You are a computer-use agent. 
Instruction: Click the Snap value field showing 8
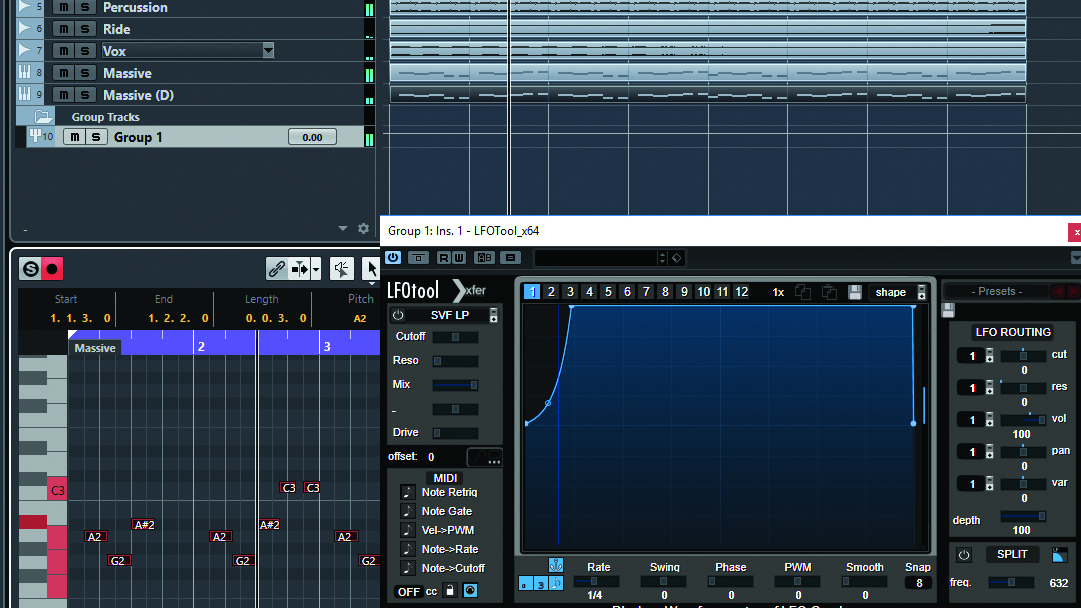(919, 583)
